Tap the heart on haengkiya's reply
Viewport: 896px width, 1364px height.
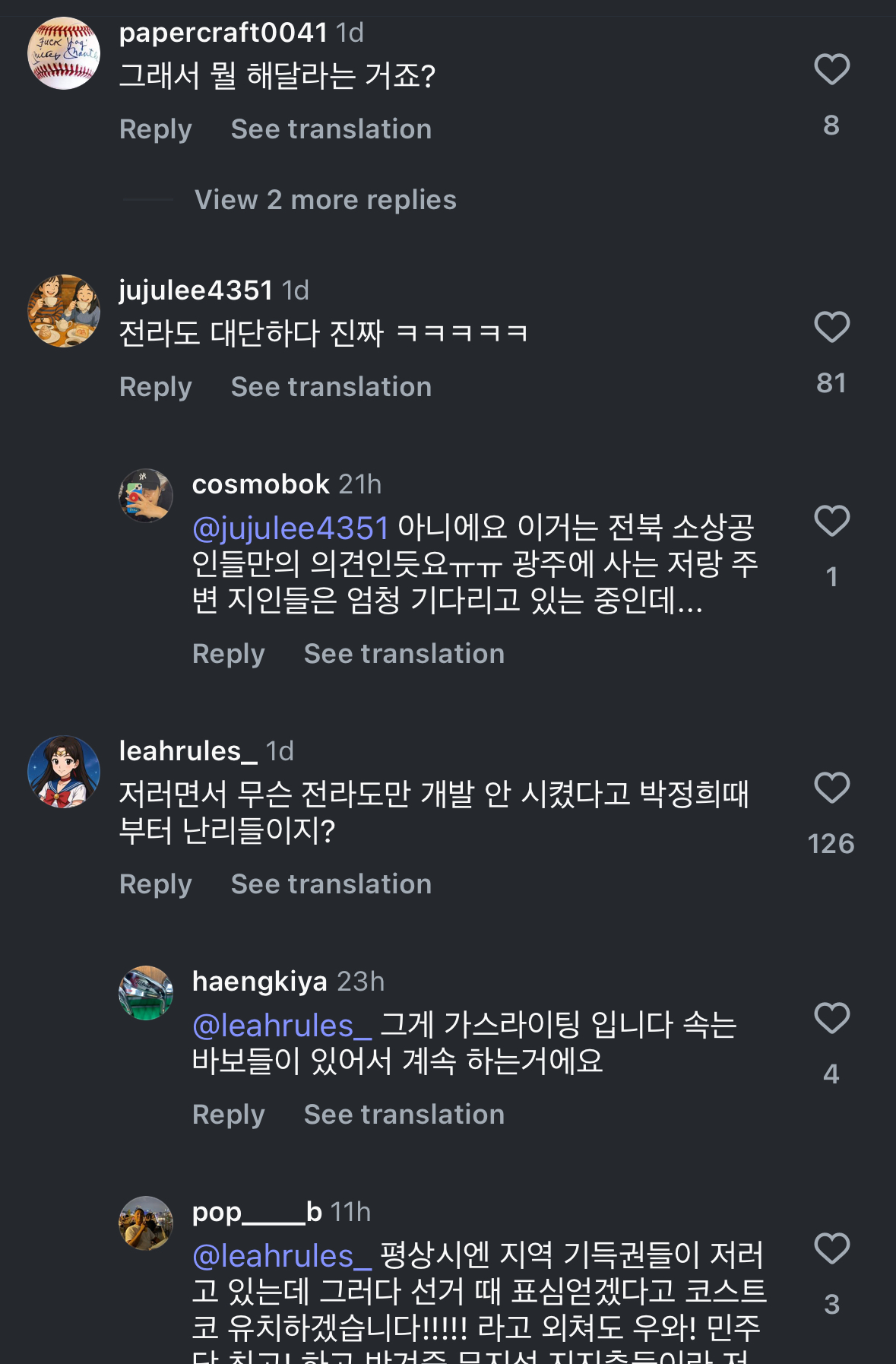[x=831, y=1019]
